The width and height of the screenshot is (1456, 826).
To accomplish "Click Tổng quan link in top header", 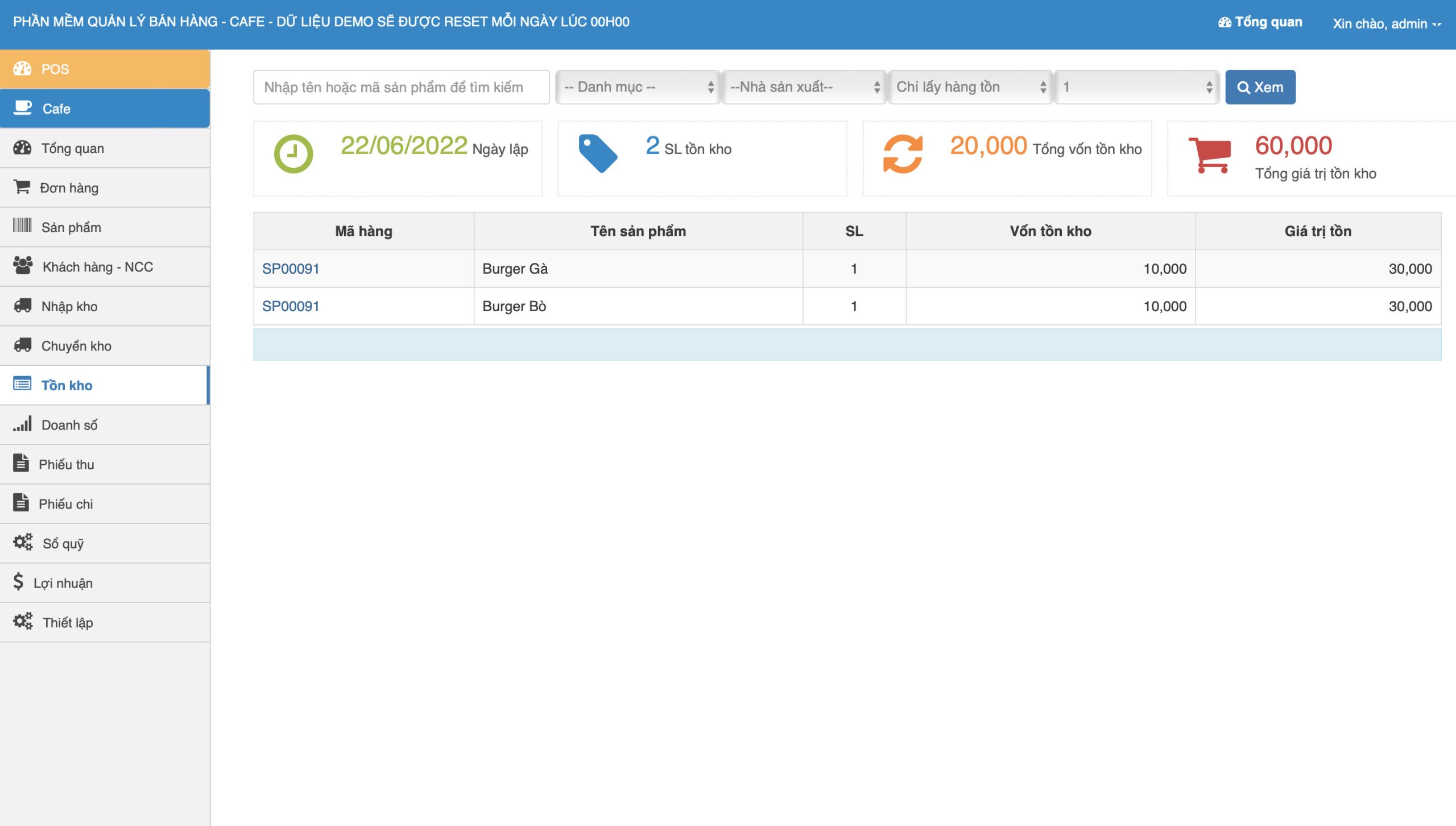I will 1260,22.
